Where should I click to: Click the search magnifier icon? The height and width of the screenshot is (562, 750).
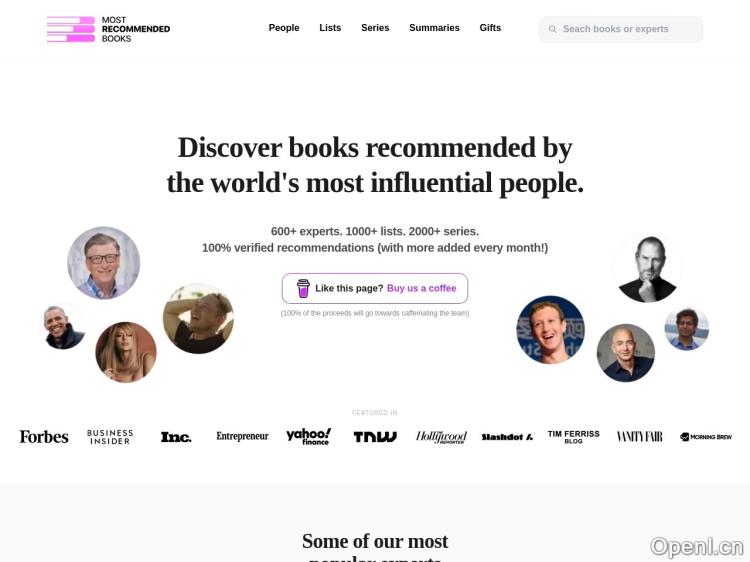(x=552, y=29)
